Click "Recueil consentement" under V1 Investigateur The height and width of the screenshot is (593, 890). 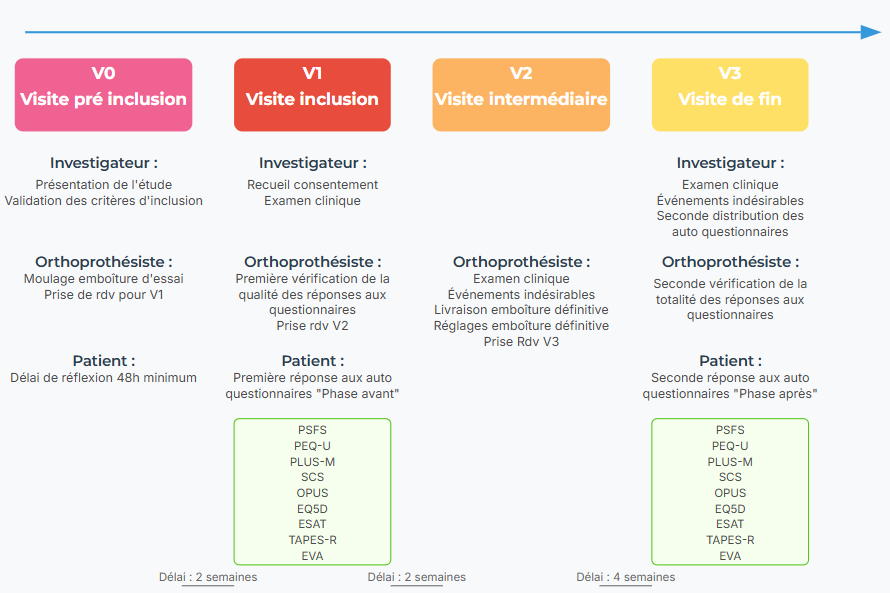tap(312, 185)
